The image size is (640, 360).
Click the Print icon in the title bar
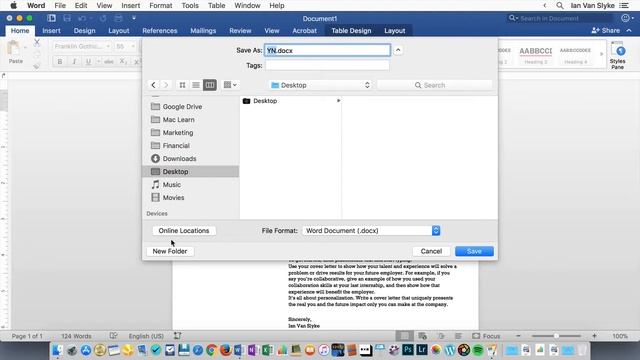click(x=118, y=18)
